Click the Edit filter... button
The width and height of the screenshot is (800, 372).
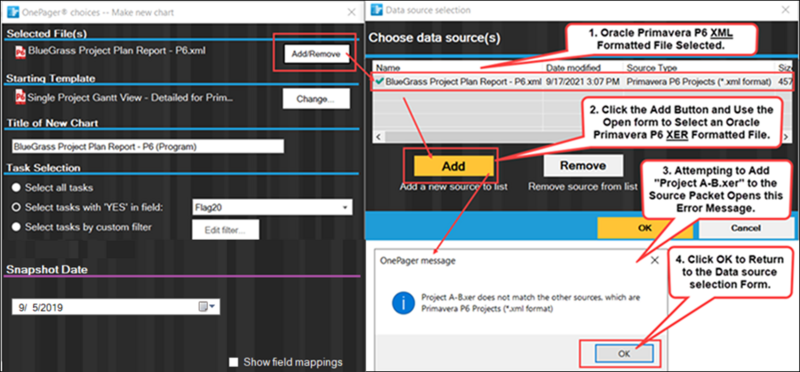point(225,230)
